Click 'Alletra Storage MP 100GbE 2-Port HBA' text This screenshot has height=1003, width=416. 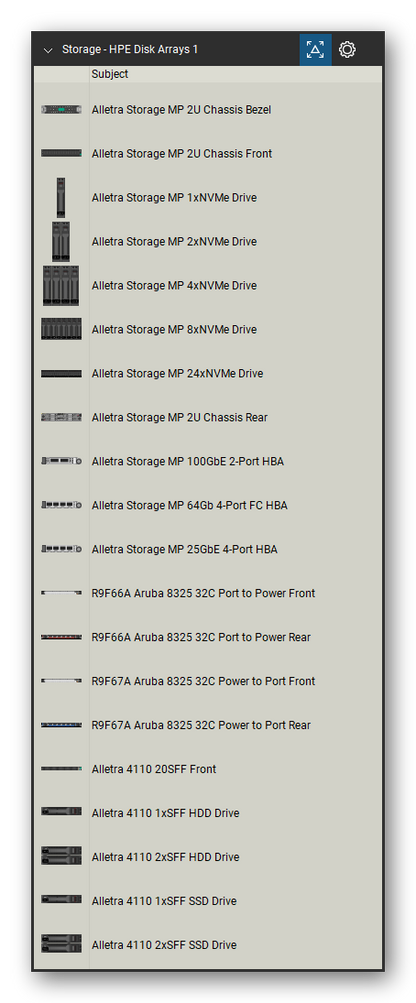click(188, 461)
